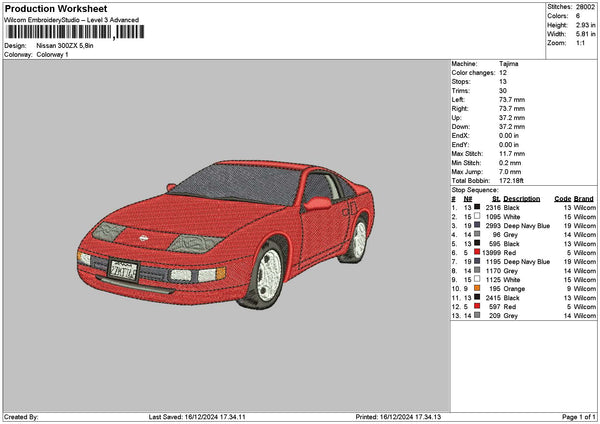Click the Description column header

[x=522, y=199]
